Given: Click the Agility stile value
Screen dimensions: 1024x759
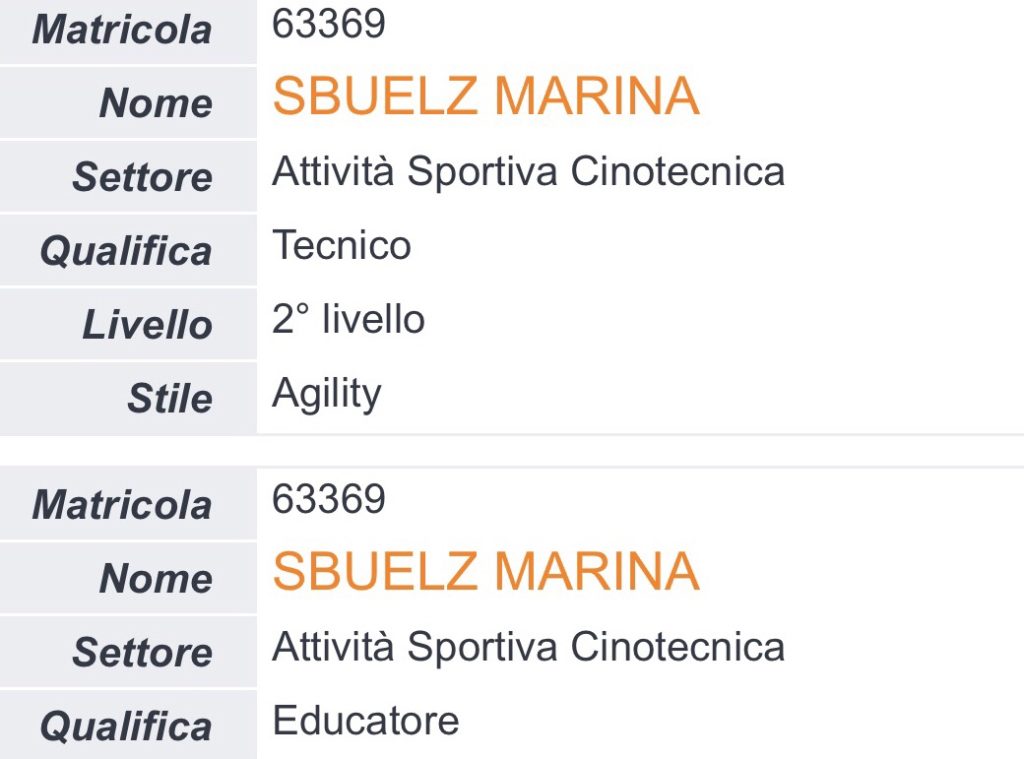Looking at the screenshot, I should (x=327, y=395).
